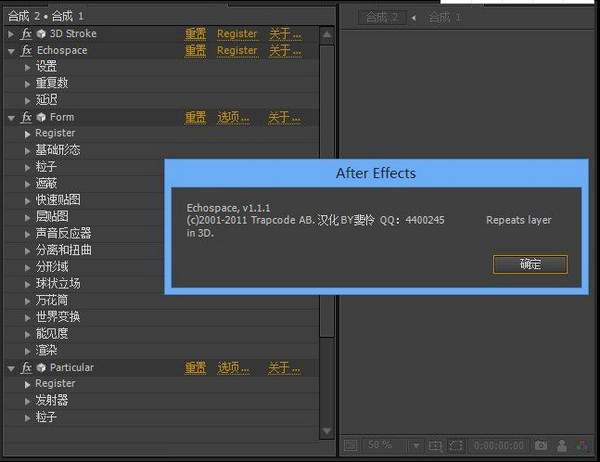Click Register link for Echospace
This screenshot has width=600, height=462.
[x=237, y=51]
